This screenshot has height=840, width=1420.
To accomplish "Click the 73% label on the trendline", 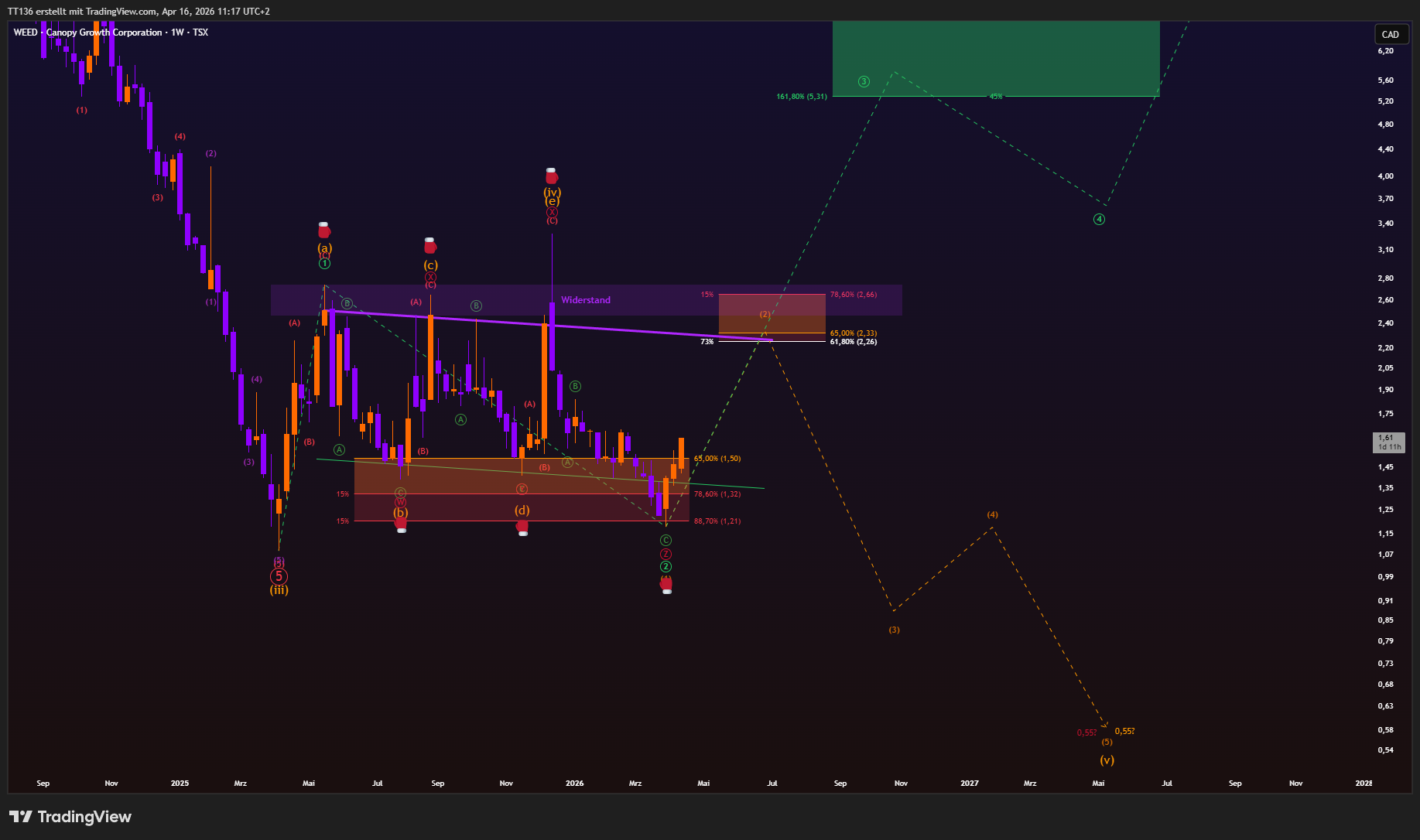I will (x=707, y=341).
